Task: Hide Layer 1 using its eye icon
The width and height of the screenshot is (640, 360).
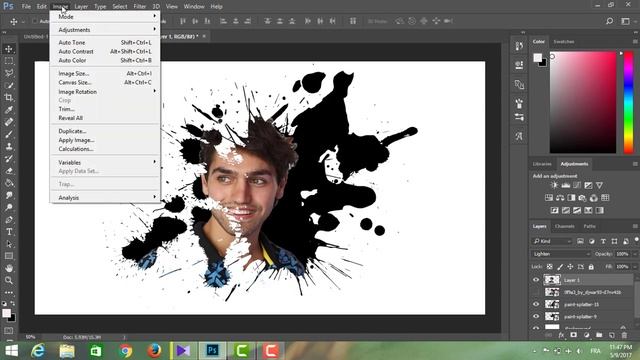Action: tap(536, 280)
